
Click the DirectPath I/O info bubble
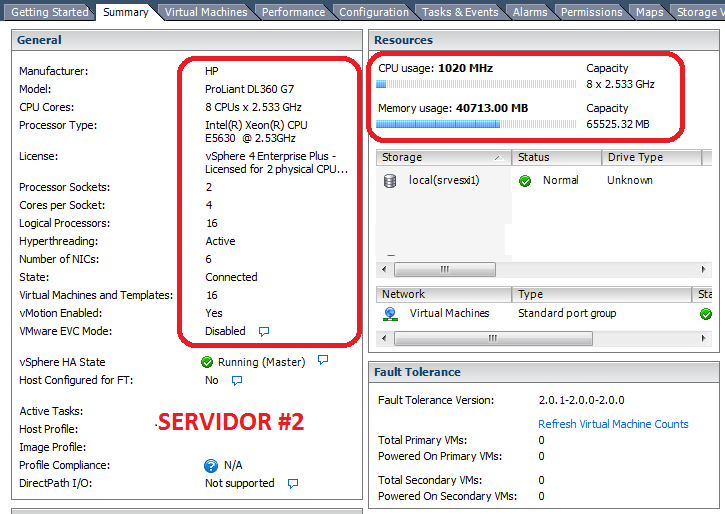coord(293,483)
